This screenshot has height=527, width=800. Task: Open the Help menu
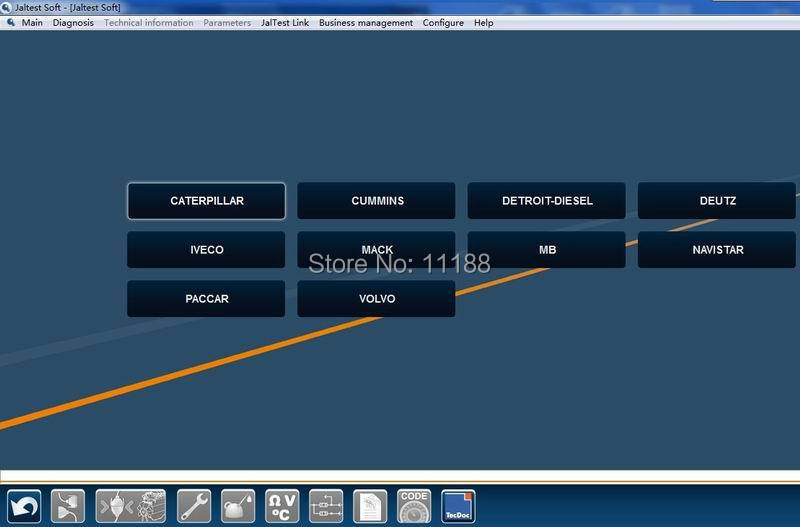point(483,22)
